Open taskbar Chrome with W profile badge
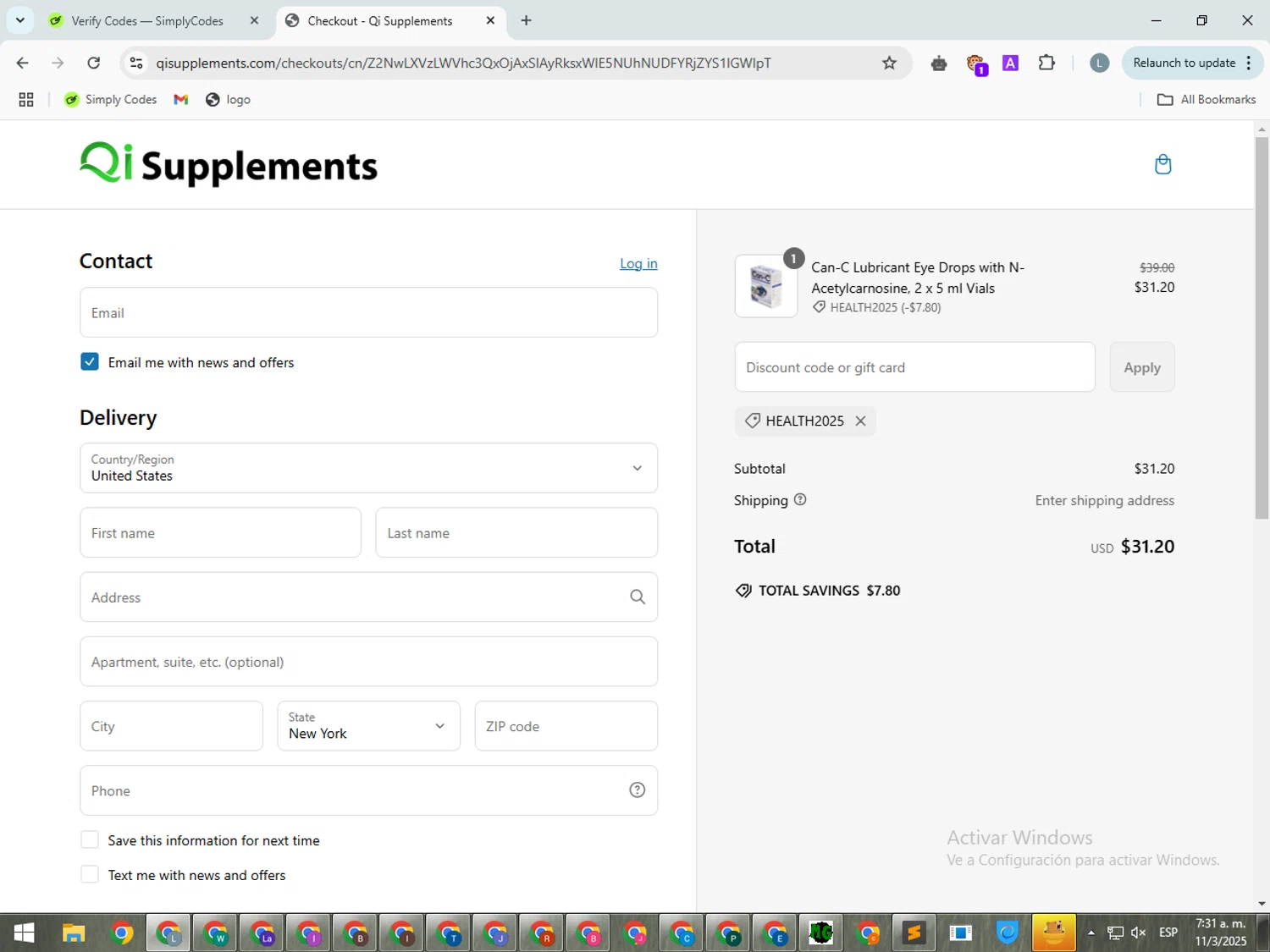 (x=215, y=933)
